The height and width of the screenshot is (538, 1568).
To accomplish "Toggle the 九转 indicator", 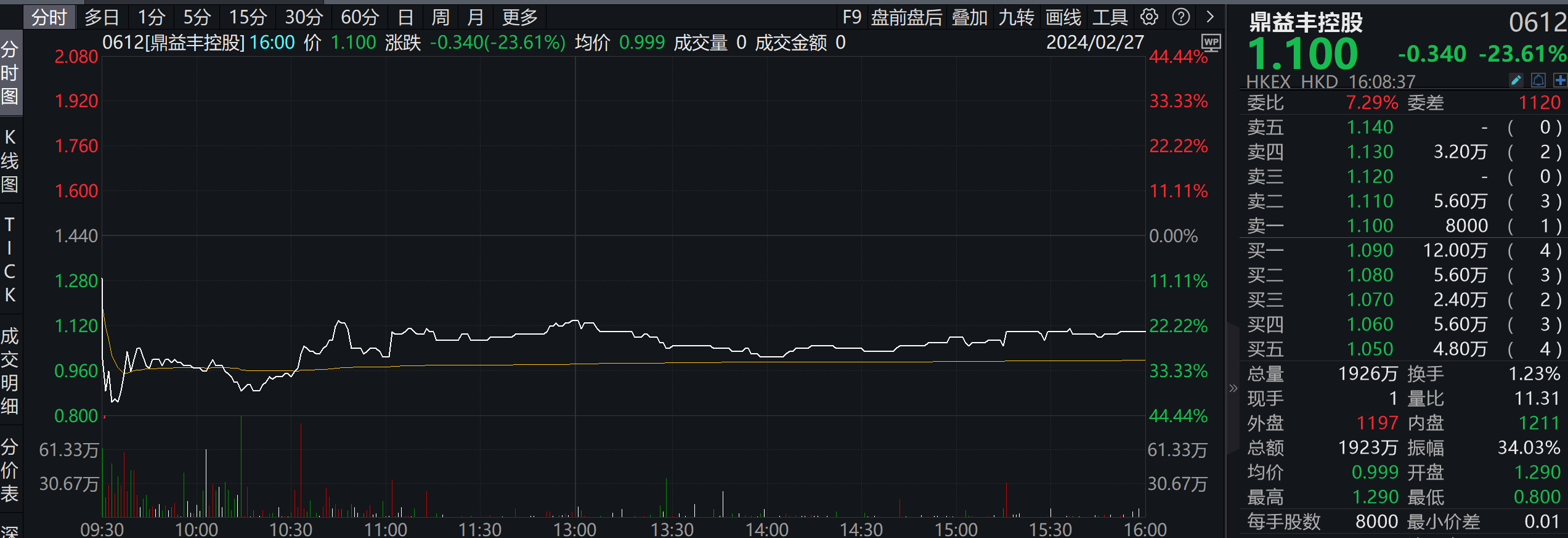I will point(1017,17).
